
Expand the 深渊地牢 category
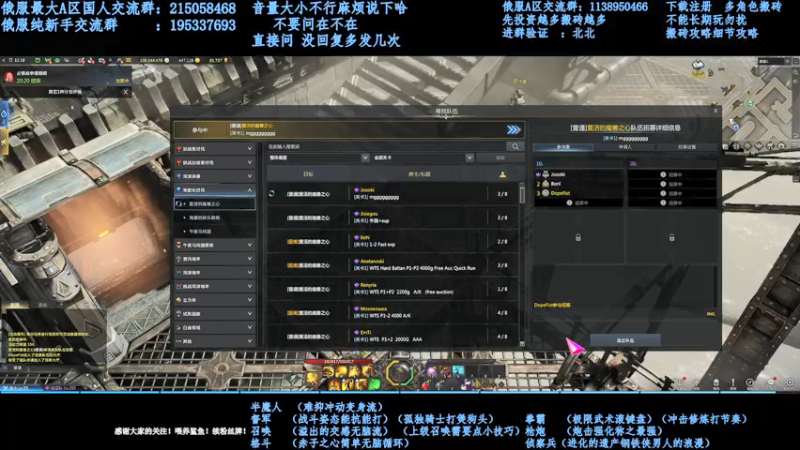[214, 272]
